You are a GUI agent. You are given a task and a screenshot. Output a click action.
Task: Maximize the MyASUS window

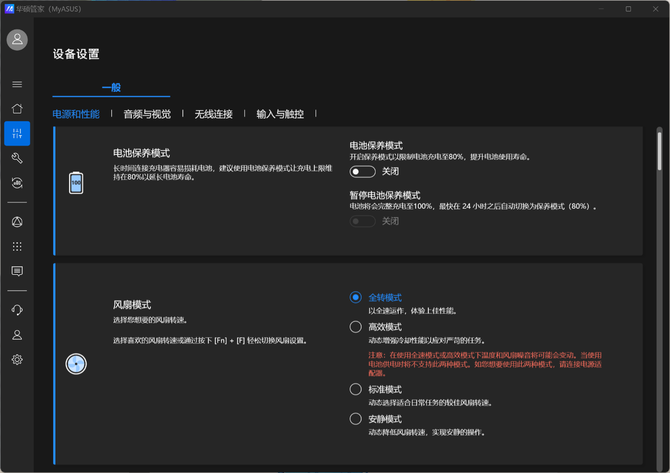point(628,9)
